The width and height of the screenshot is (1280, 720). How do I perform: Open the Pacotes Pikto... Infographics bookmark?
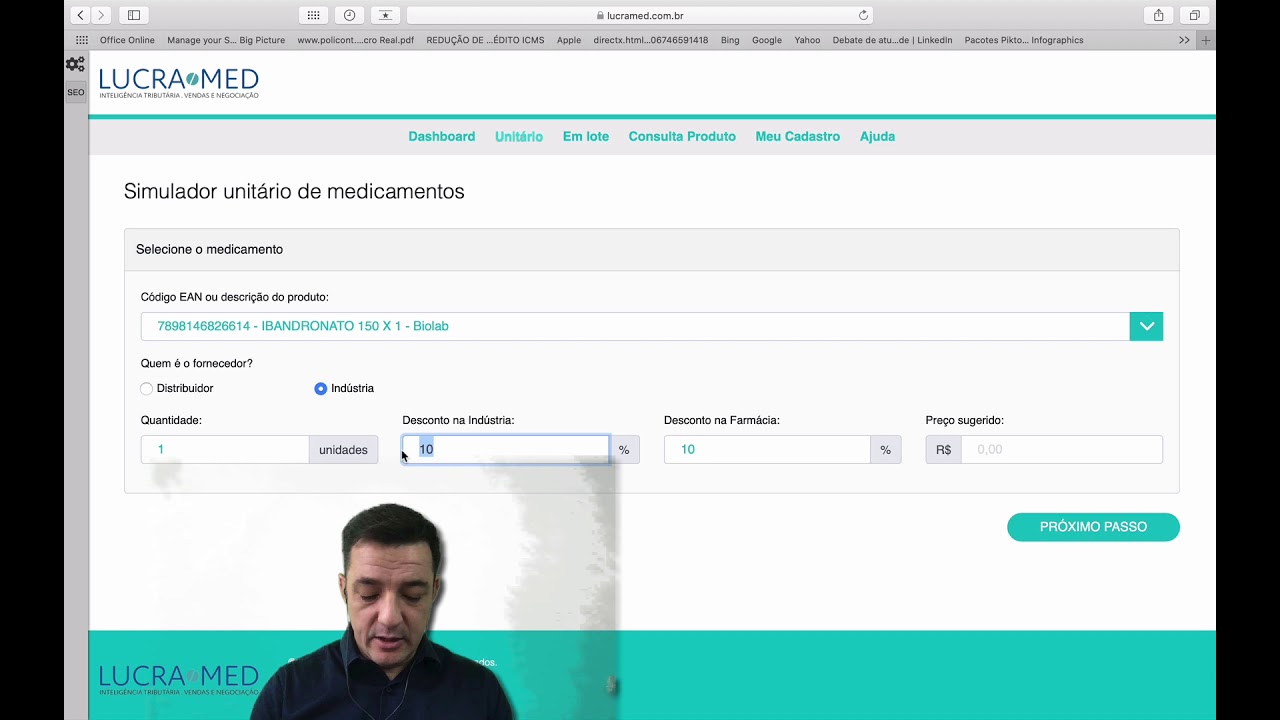(1024, 40)
